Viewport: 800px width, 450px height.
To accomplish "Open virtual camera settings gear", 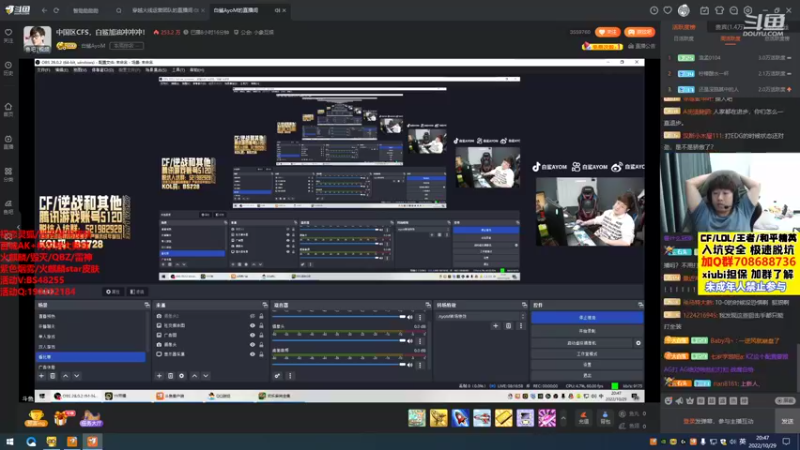I will pos(638,343).
